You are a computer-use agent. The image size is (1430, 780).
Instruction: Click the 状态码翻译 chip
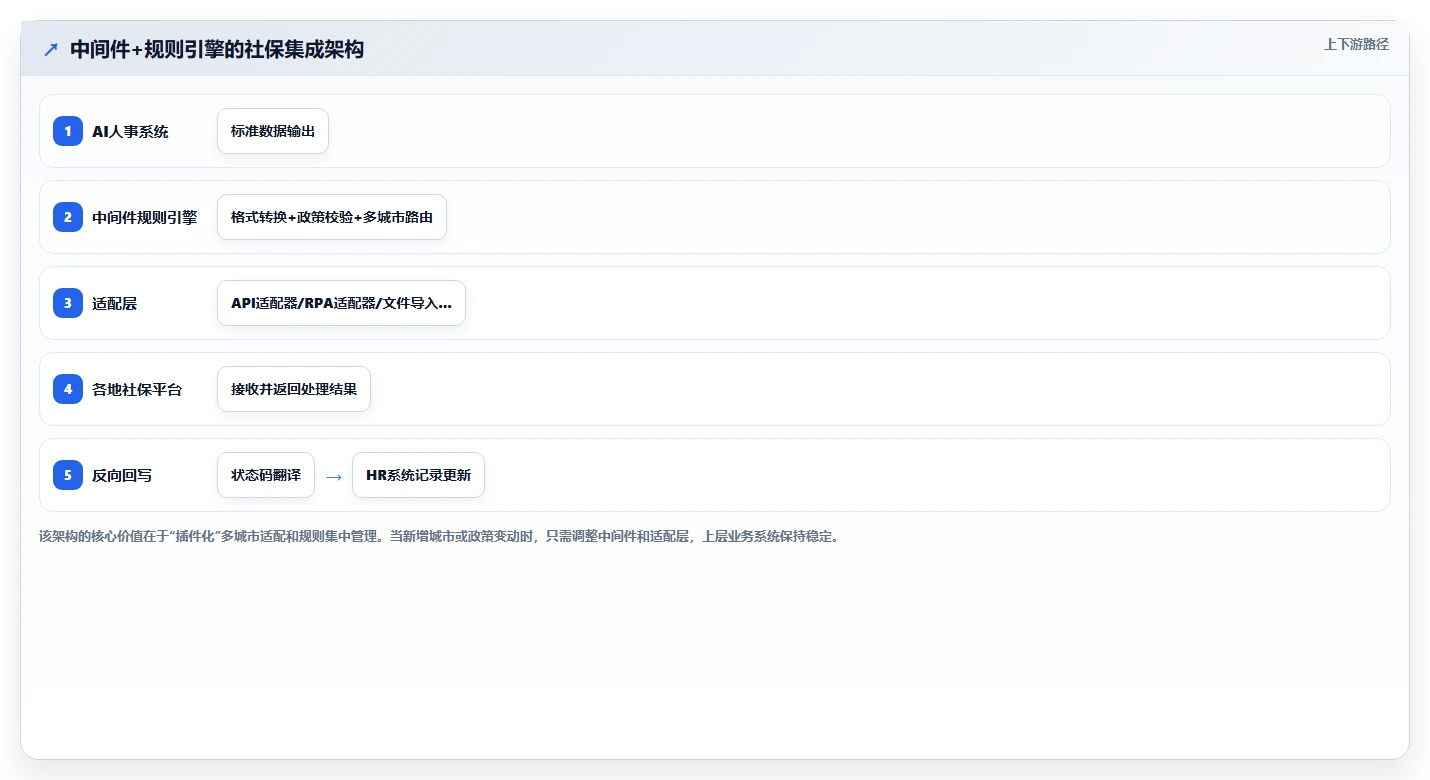(266, 475)
